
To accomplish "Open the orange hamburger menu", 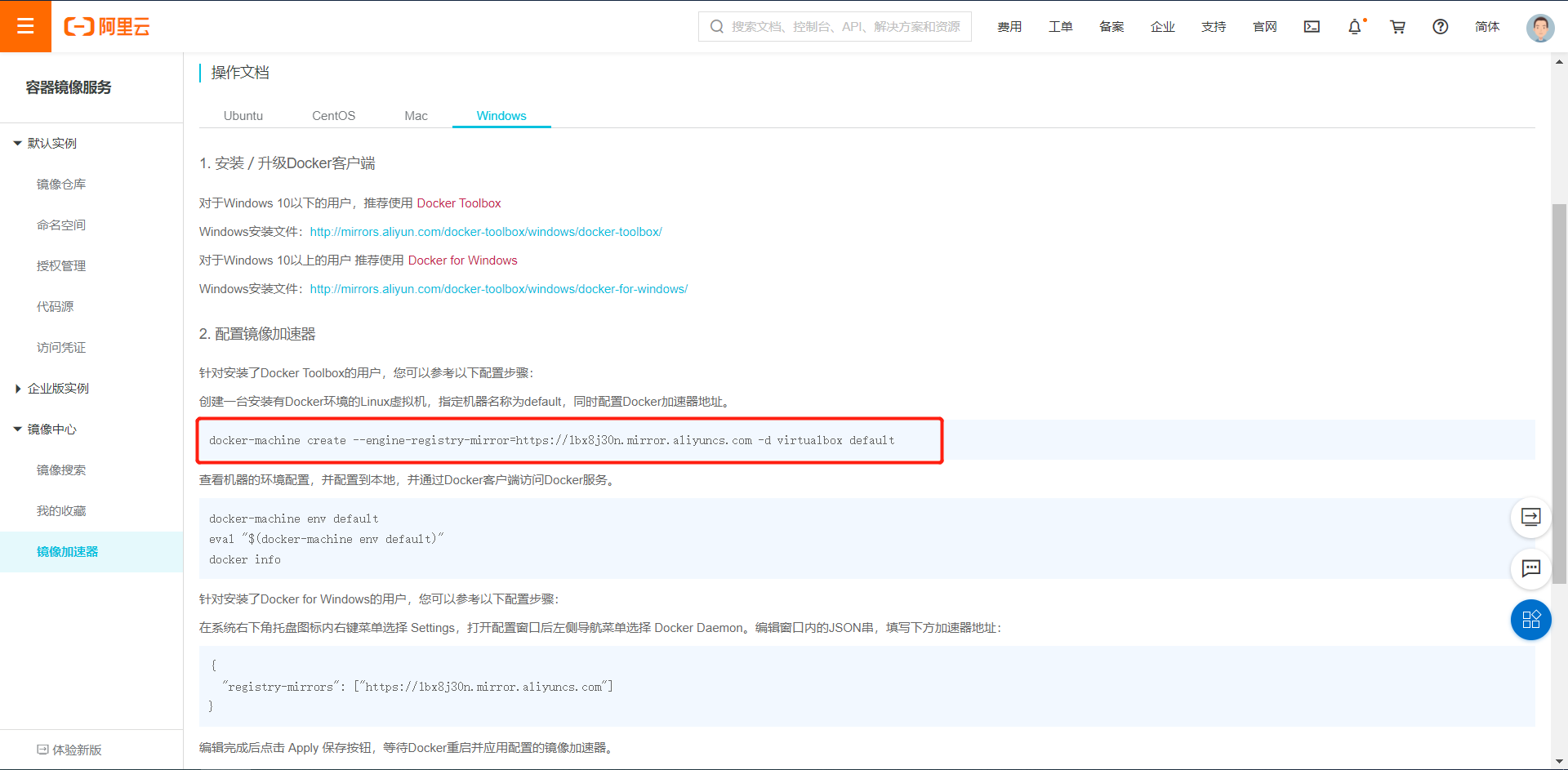I will point(25,26).
